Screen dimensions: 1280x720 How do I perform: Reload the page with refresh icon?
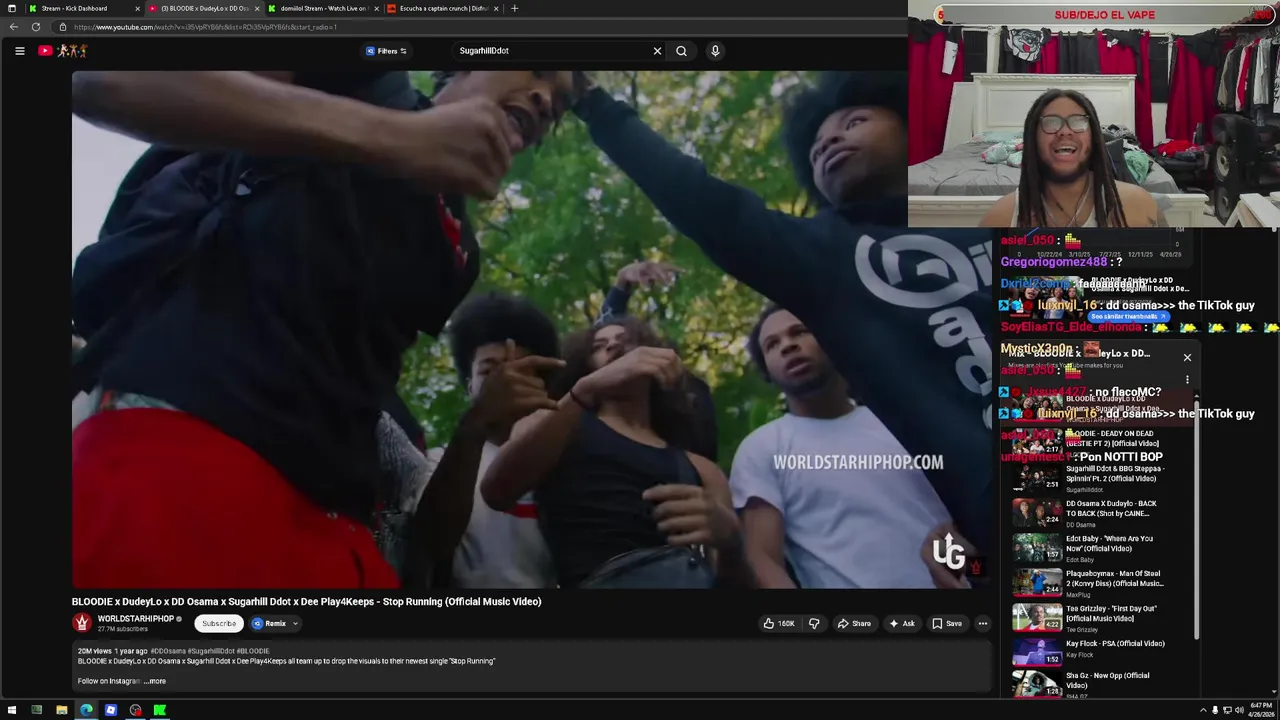pyautogui.click(x=36, y=27)
